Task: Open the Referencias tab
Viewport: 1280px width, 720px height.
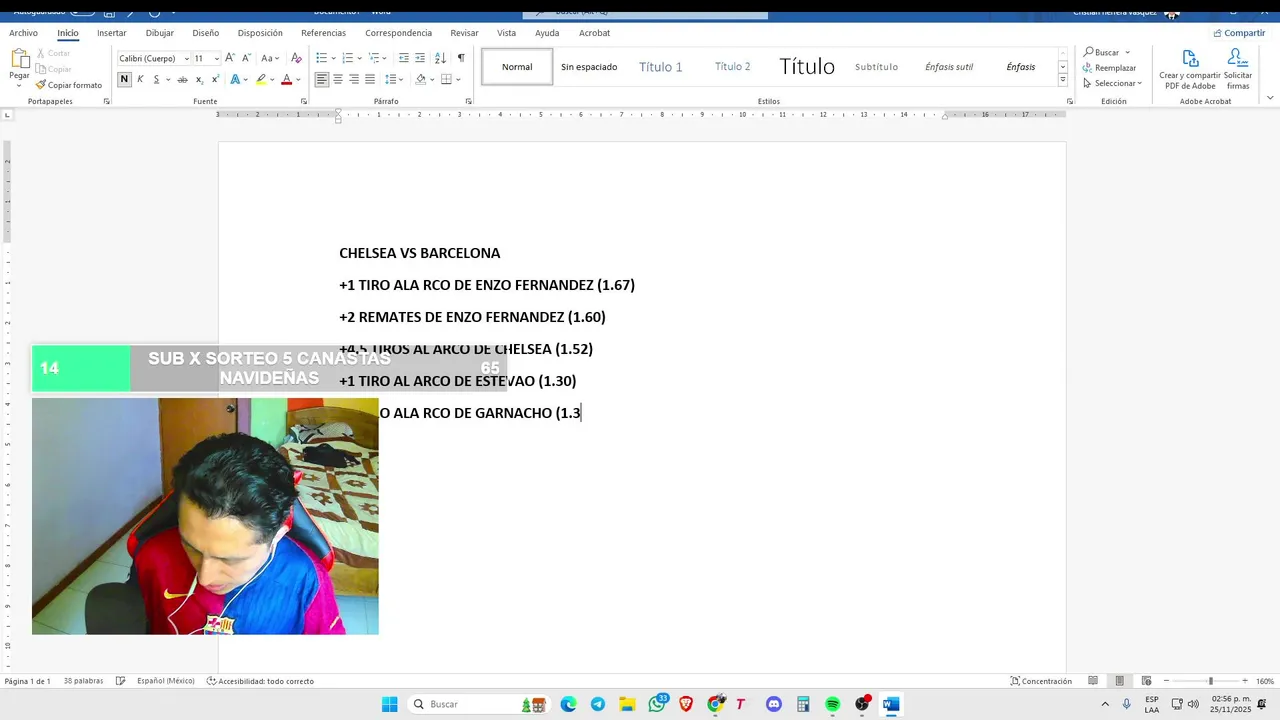Action: coord(323,33)
